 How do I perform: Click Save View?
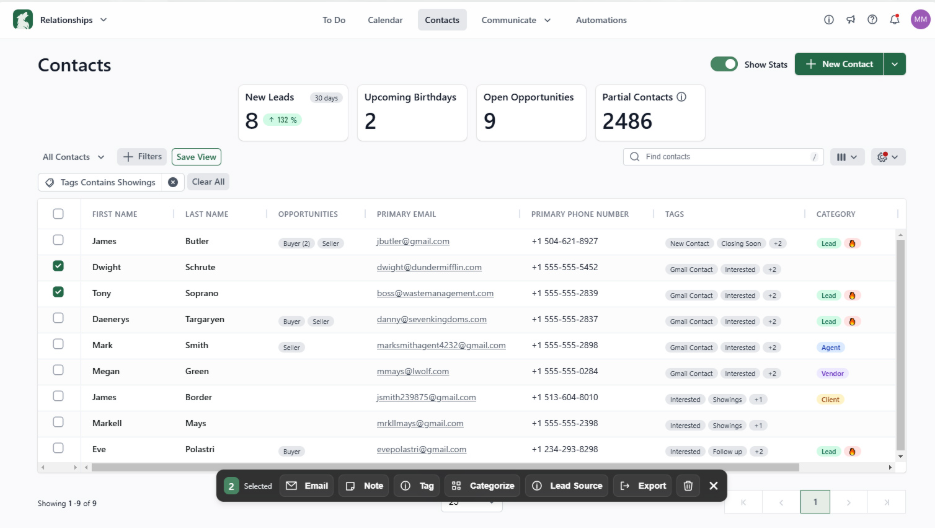[196, 157]
